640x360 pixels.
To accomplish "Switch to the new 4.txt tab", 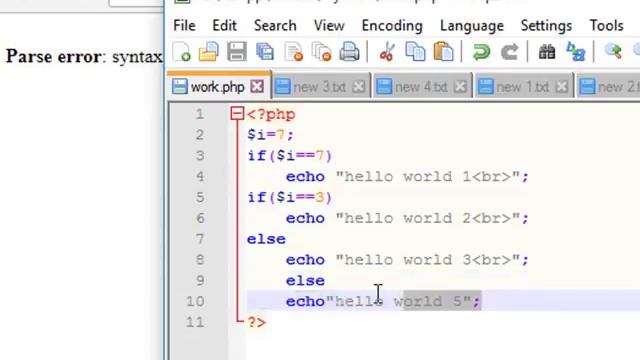I will click(x=422, y=87).
